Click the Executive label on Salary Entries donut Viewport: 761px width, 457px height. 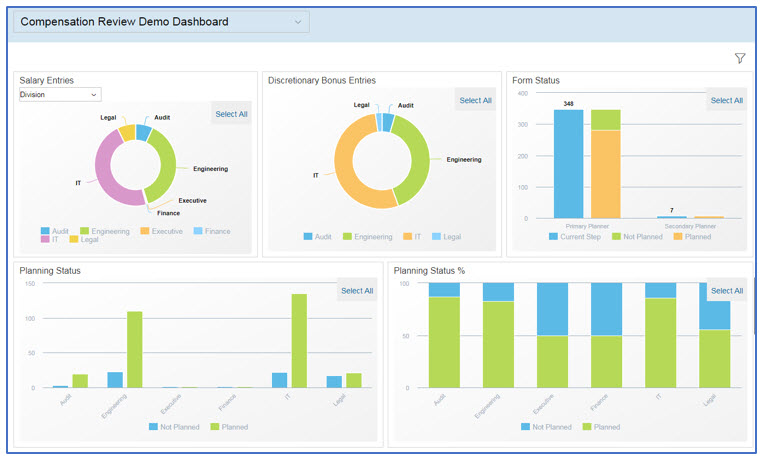pyautogui.click(x=192, y=200)
